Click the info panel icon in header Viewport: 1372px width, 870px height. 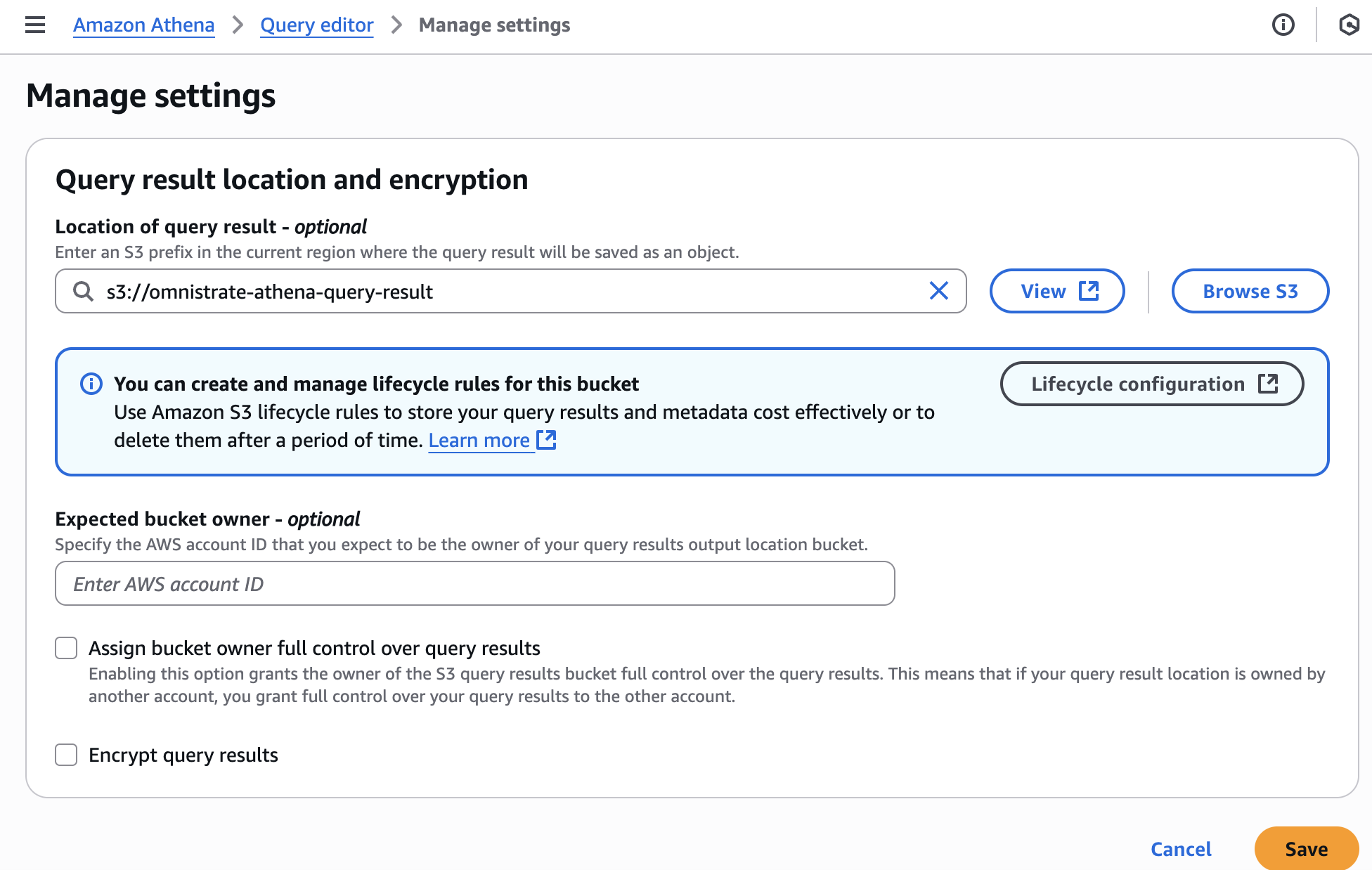tap(1283, 25)
